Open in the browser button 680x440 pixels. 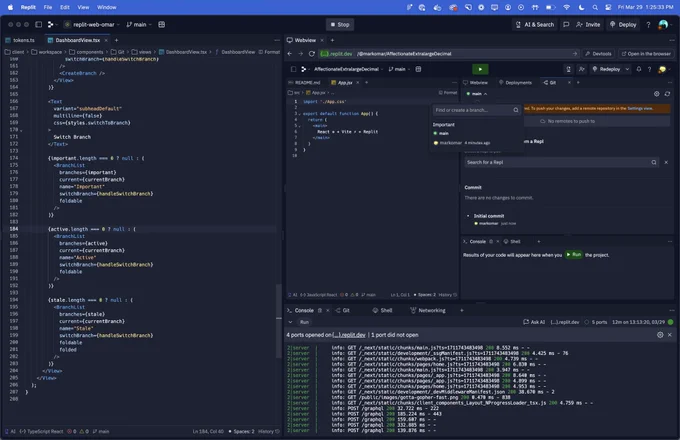646,54
